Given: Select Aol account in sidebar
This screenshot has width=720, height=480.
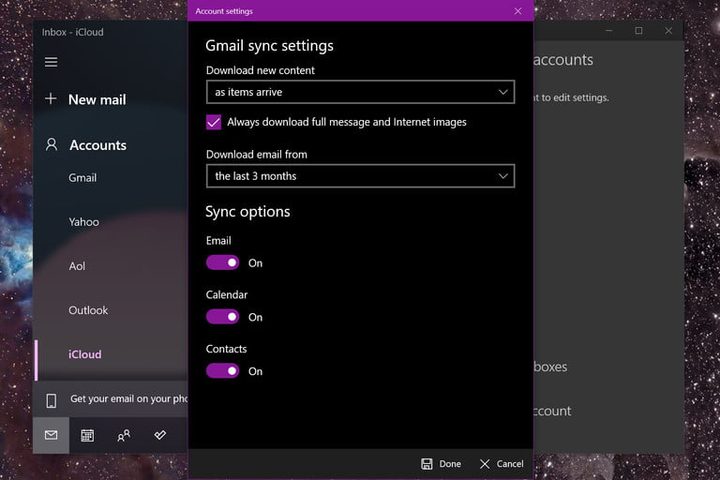Looking at the screenshot, I should pyautogui.click(x=77, y=266).
